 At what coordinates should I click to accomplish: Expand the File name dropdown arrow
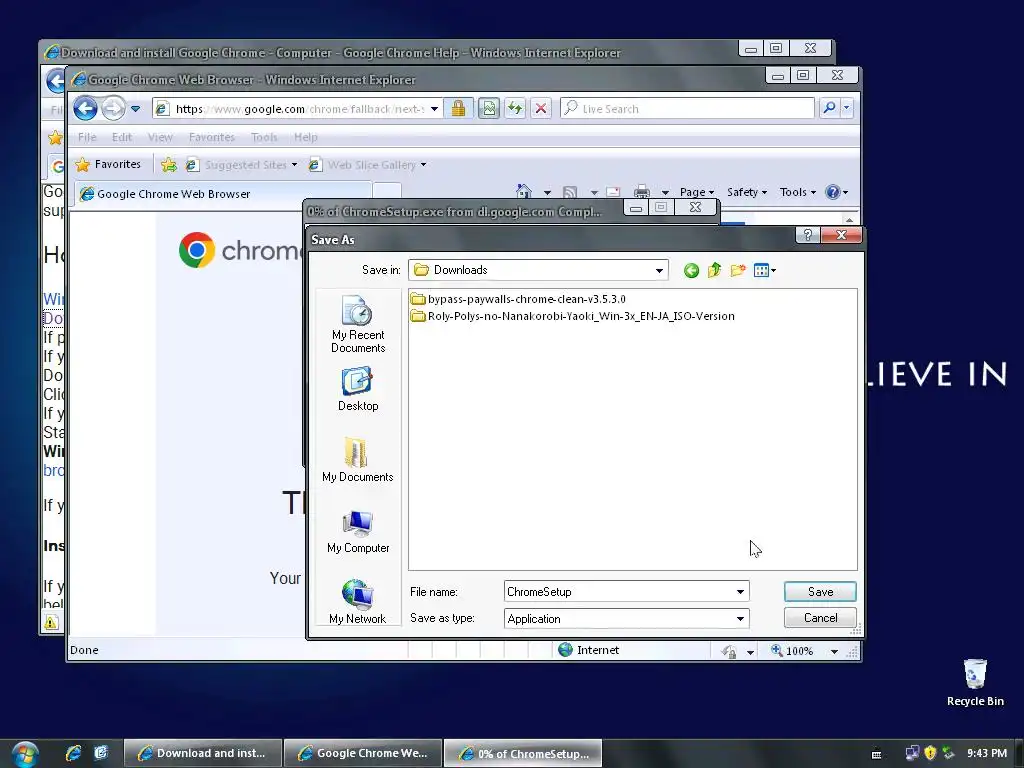click(x=740, y=592)
